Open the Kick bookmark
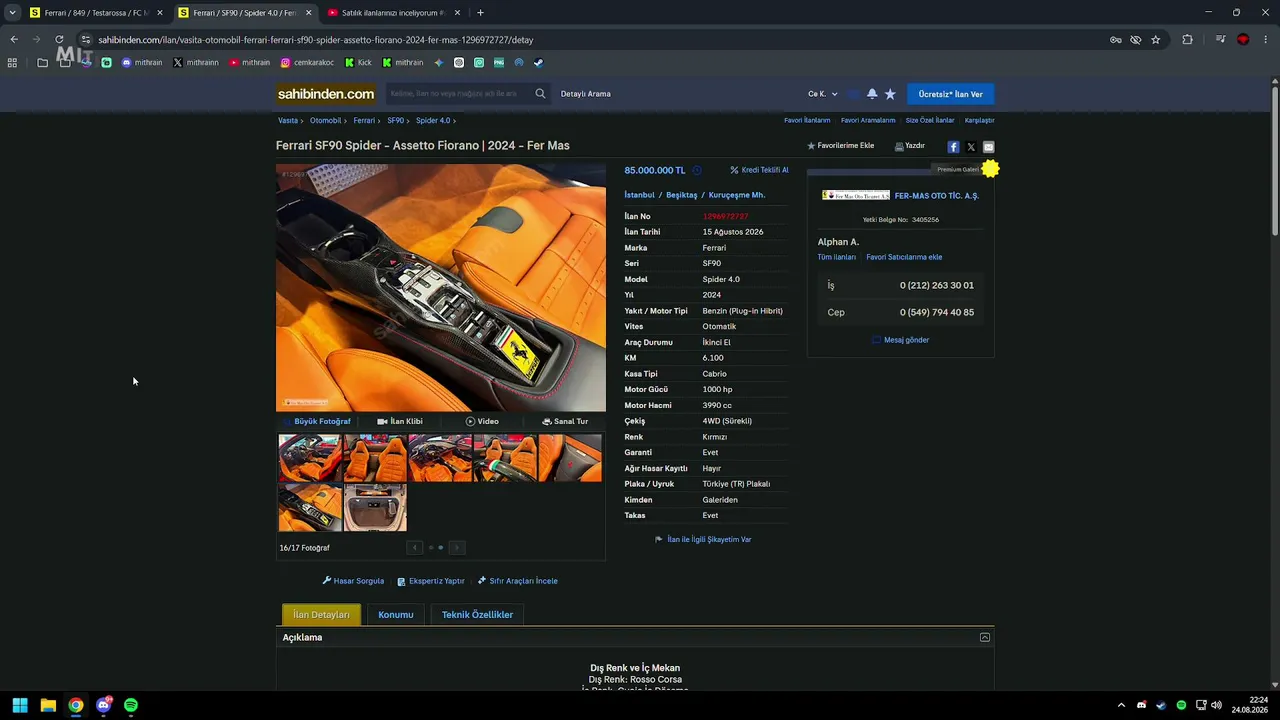1280x720 pixels. [358, 62]
